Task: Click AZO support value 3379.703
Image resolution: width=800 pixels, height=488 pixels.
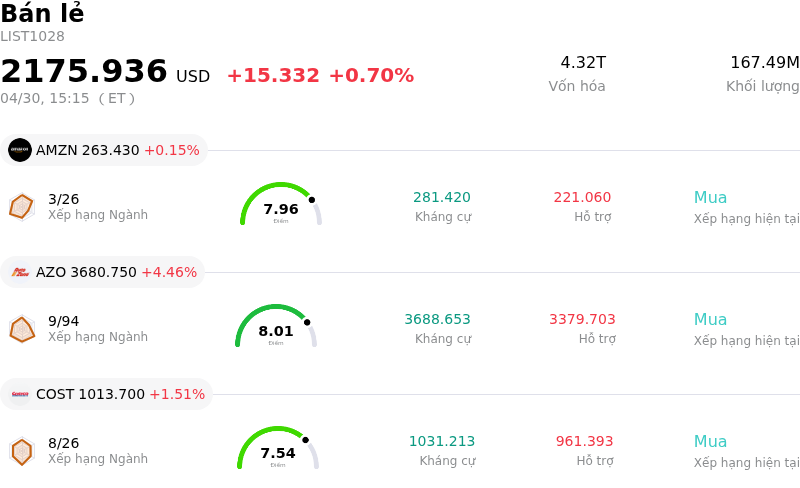Action: pos(582,319)
